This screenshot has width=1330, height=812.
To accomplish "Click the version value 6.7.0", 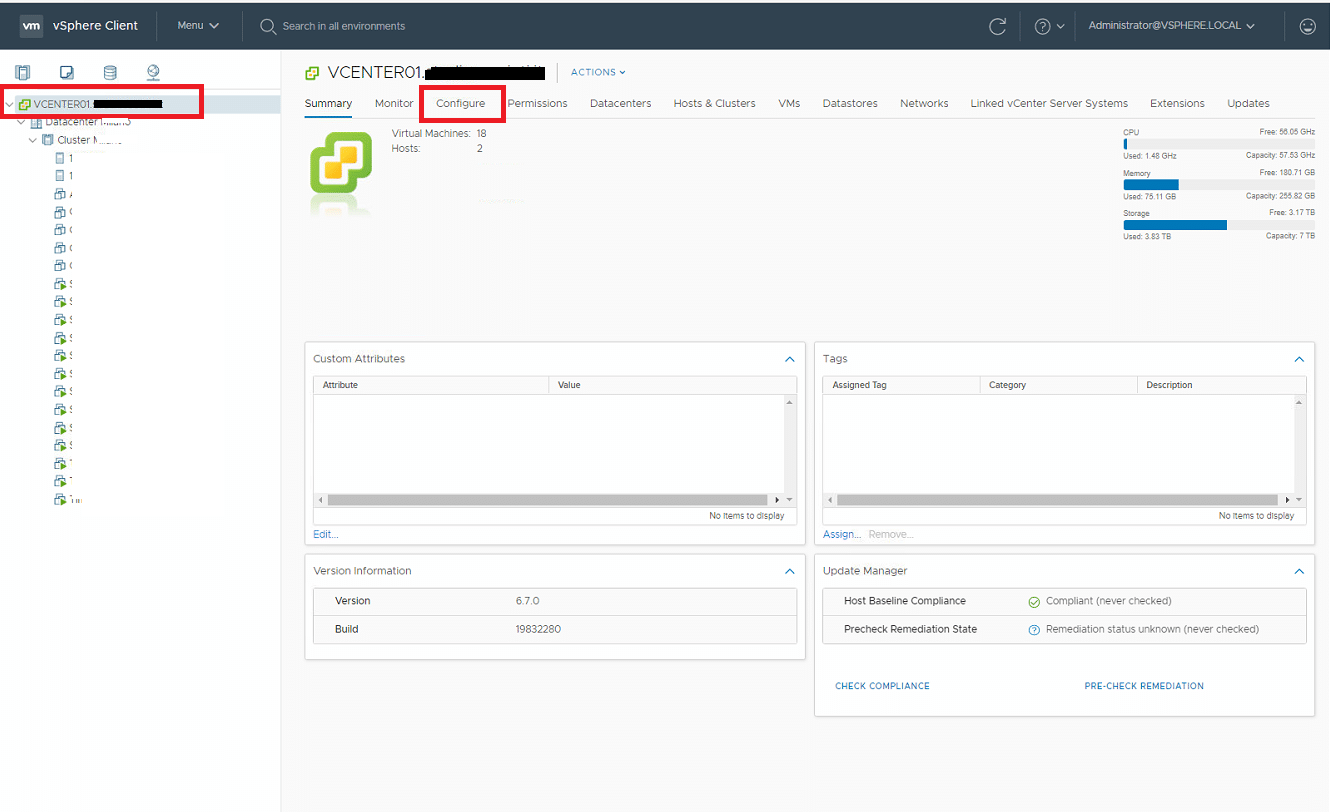I will (x=528, y=602).
